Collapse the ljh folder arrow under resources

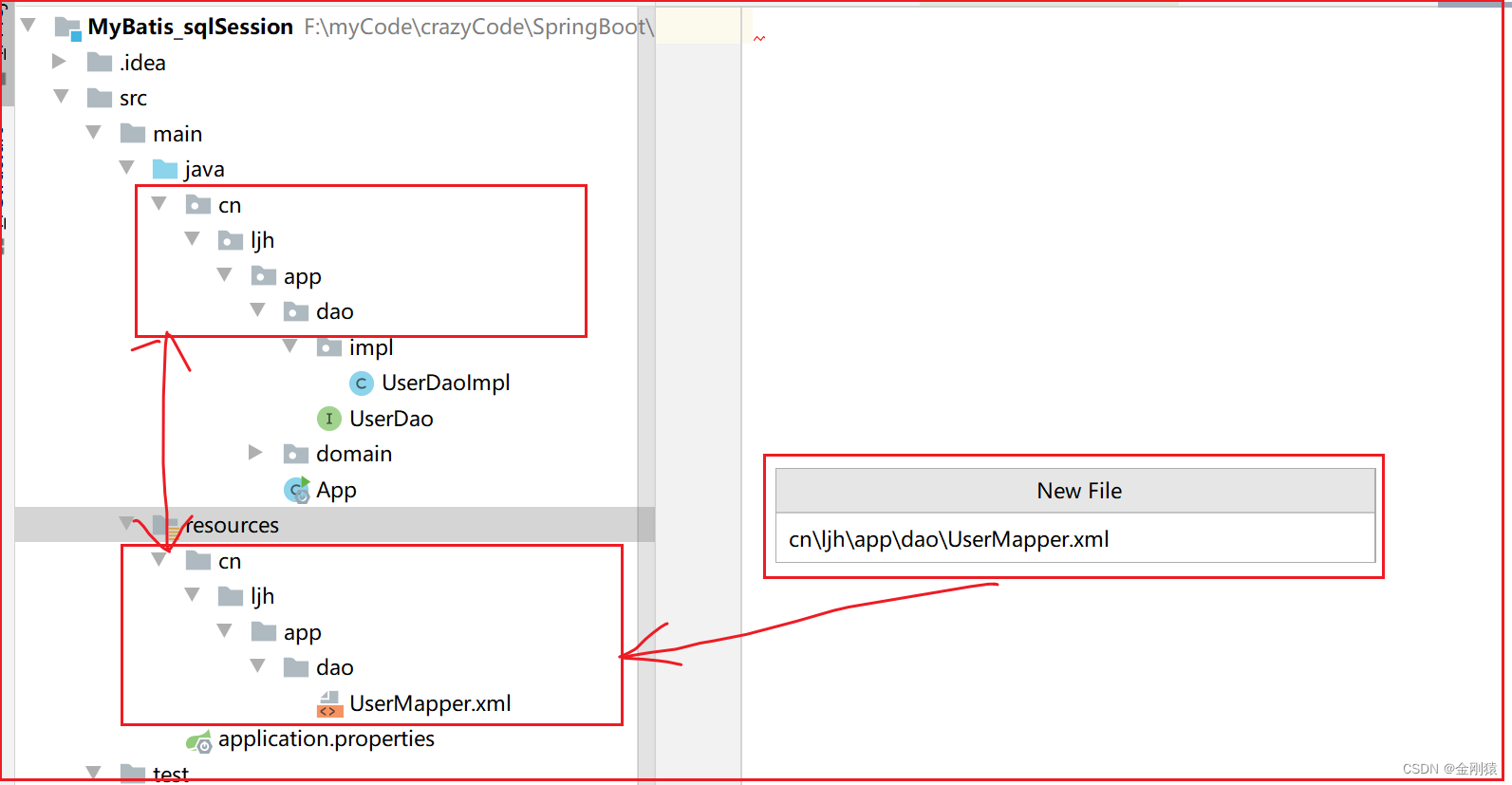click(x=193, y=594)
